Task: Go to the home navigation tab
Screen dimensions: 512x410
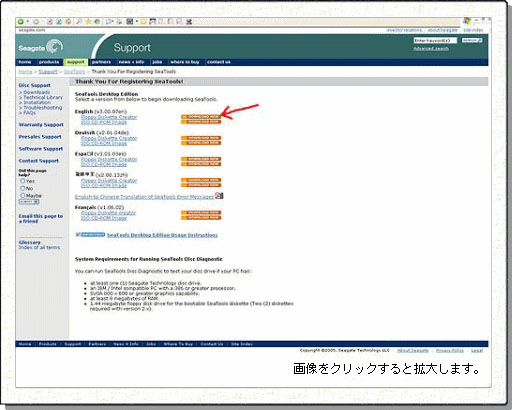Action: [25, 62]
